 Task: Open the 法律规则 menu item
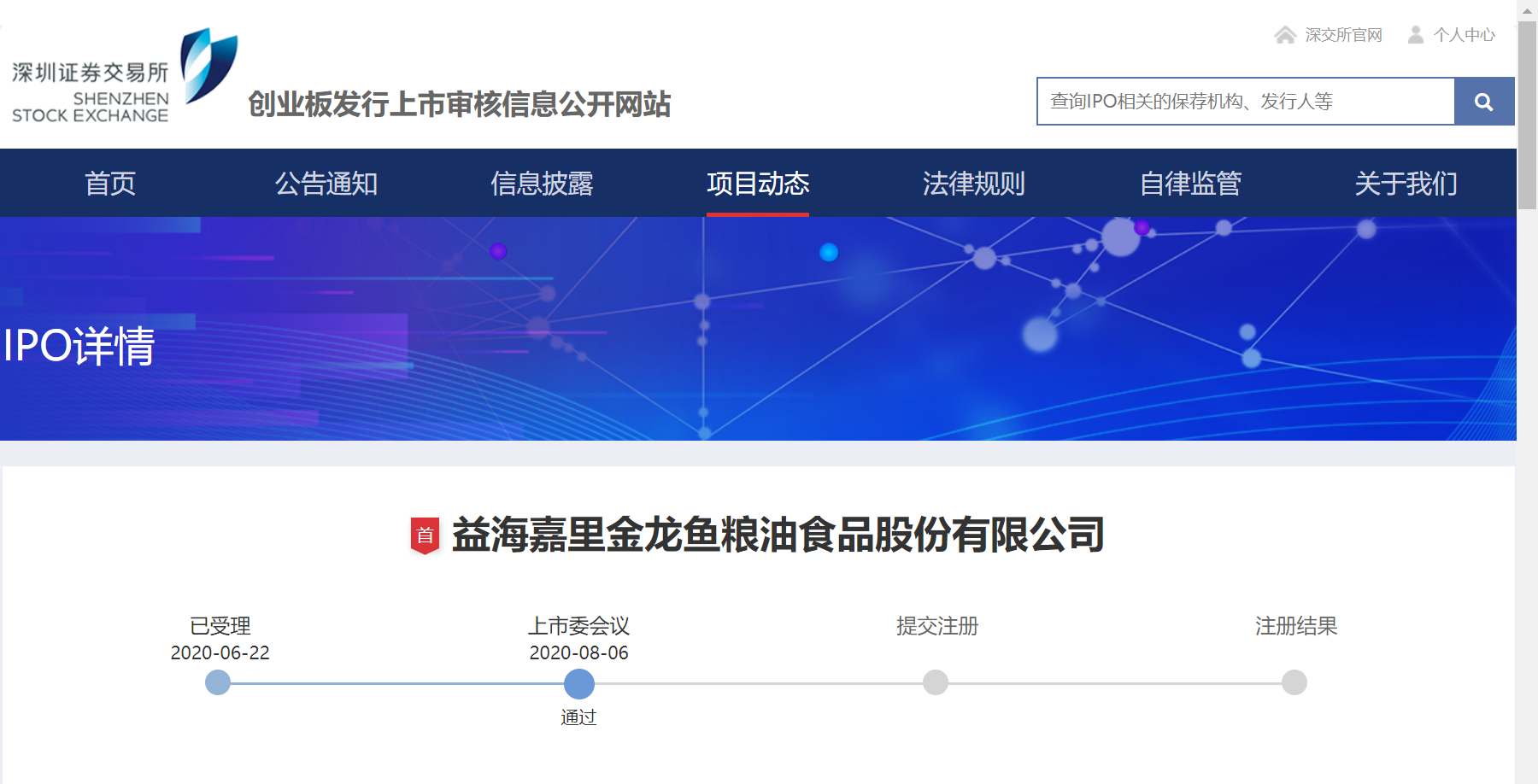[973, 184]
